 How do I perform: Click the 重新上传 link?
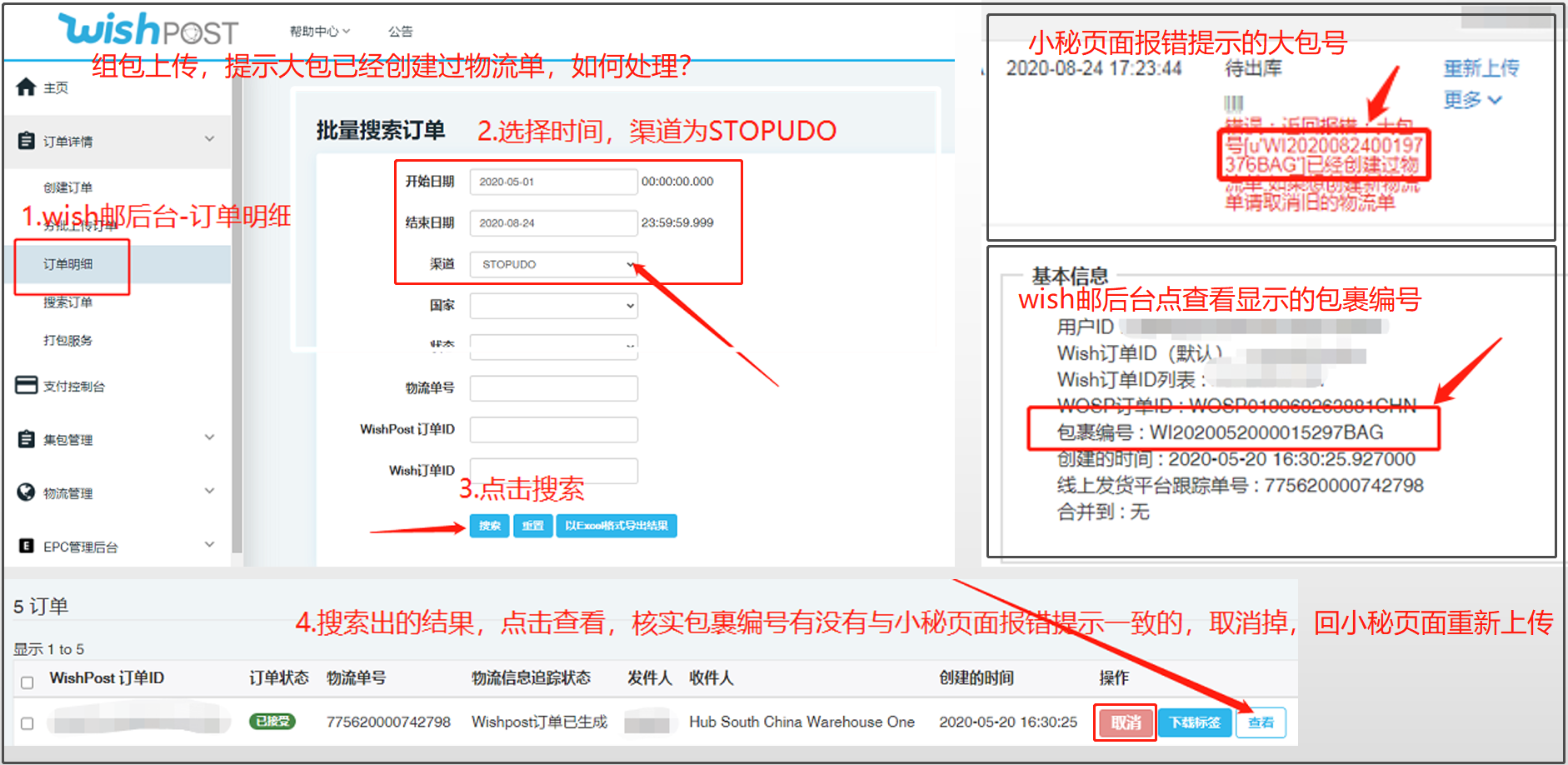tap(1481, 68)
